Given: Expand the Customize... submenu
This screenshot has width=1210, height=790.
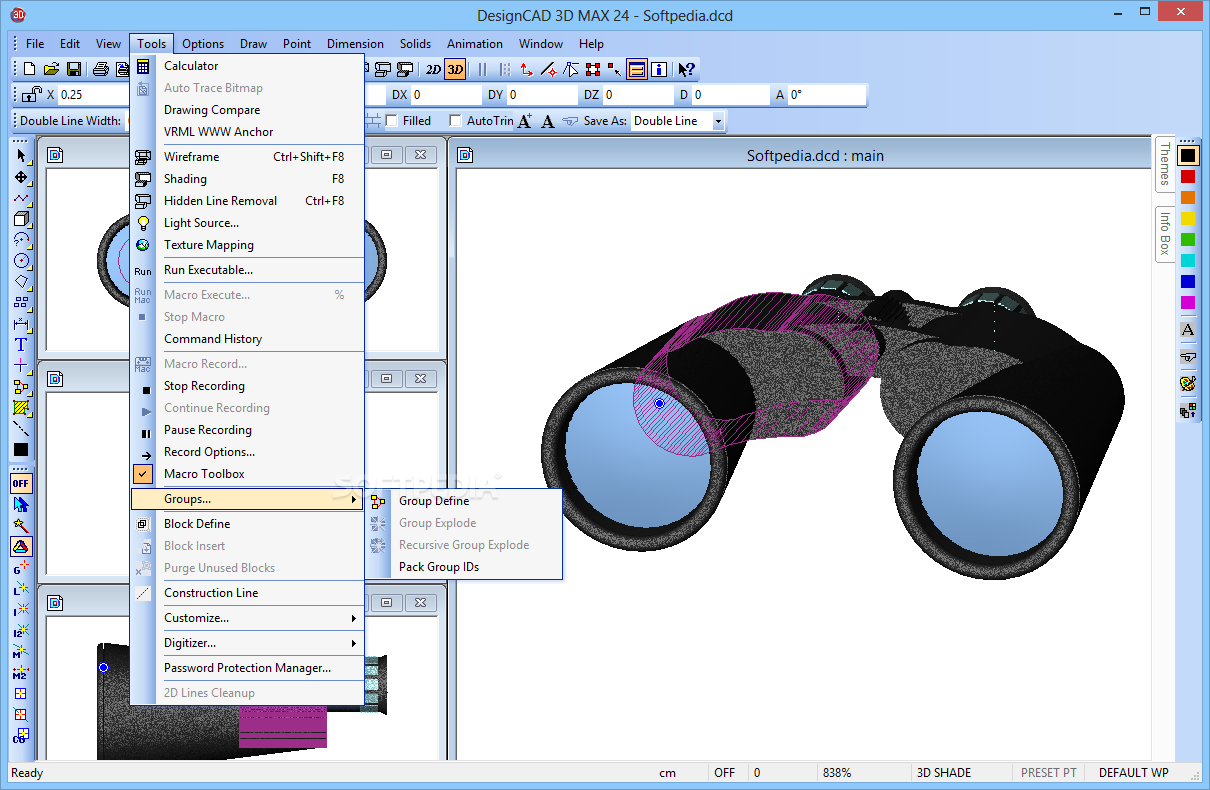Looking at the screenshot, I should pos(247,618).
